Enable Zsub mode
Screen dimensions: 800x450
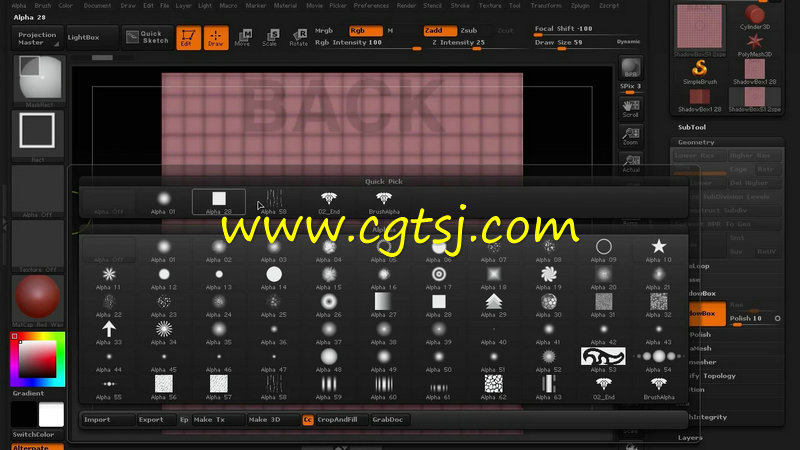coord(469,31)
